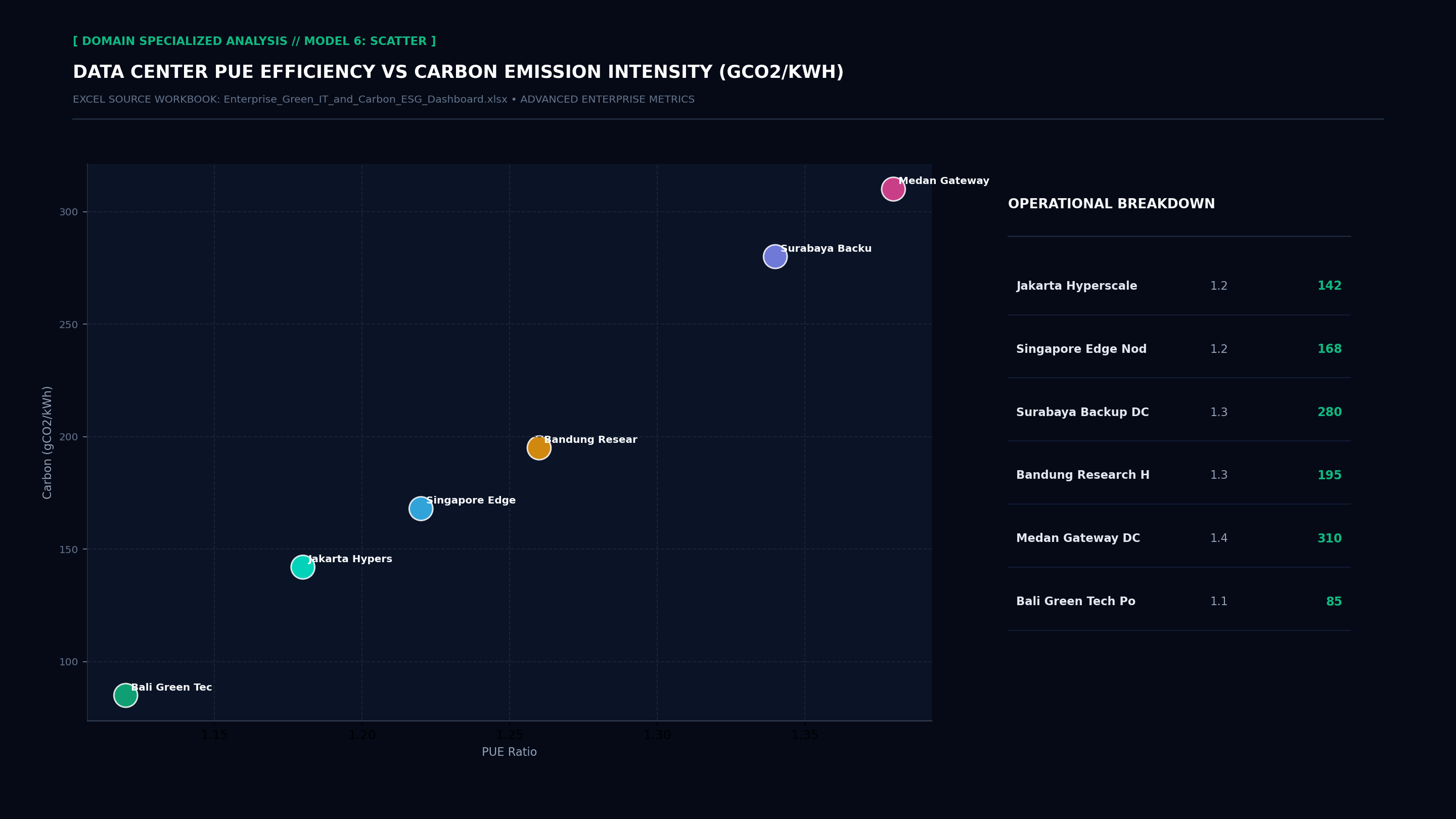The image size is (1456, 819).
Task: Click the 'Singapore Edge' chart label
Action: point(471,500)
